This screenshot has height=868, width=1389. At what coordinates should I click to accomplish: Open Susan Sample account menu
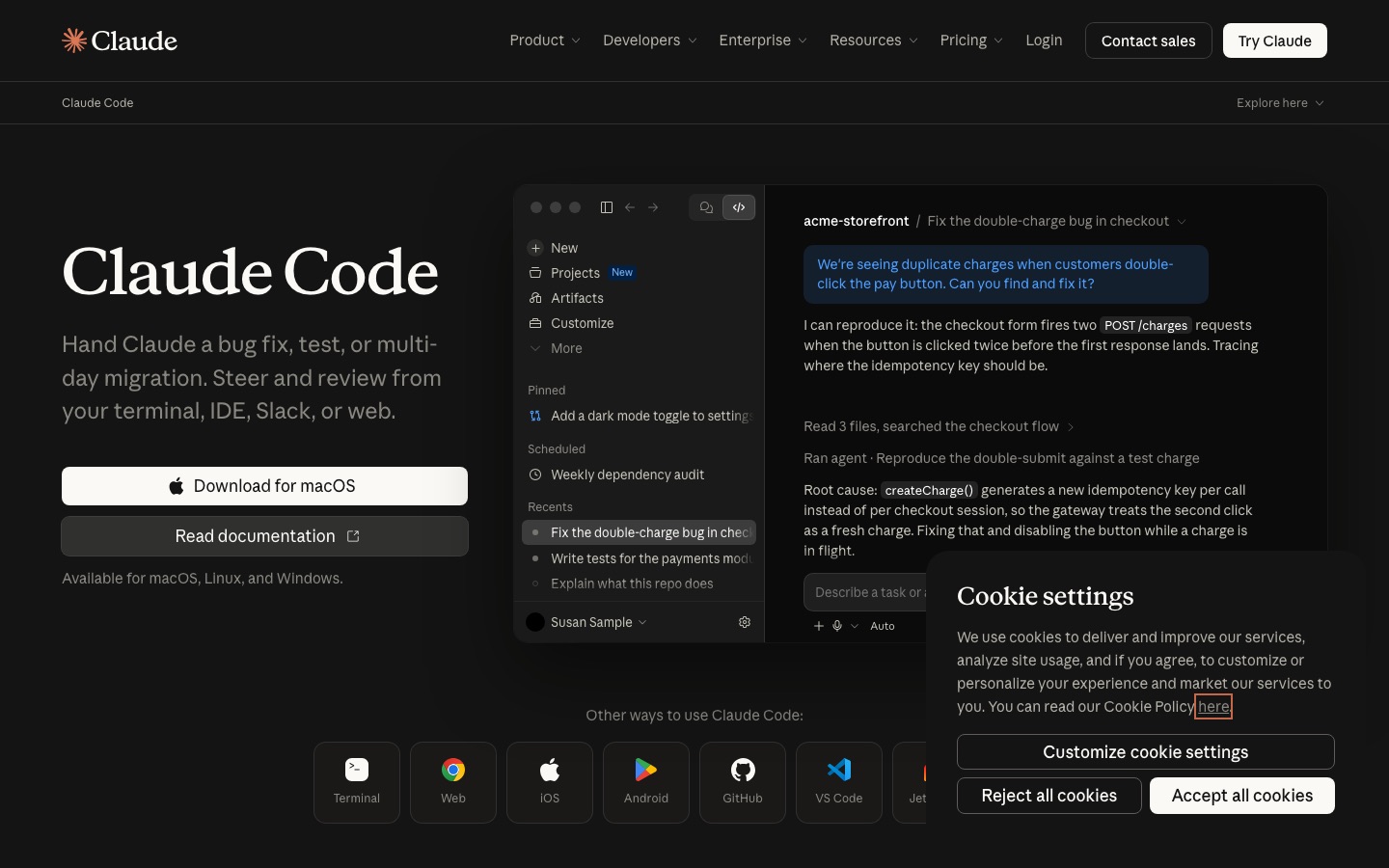pos(586,622)
